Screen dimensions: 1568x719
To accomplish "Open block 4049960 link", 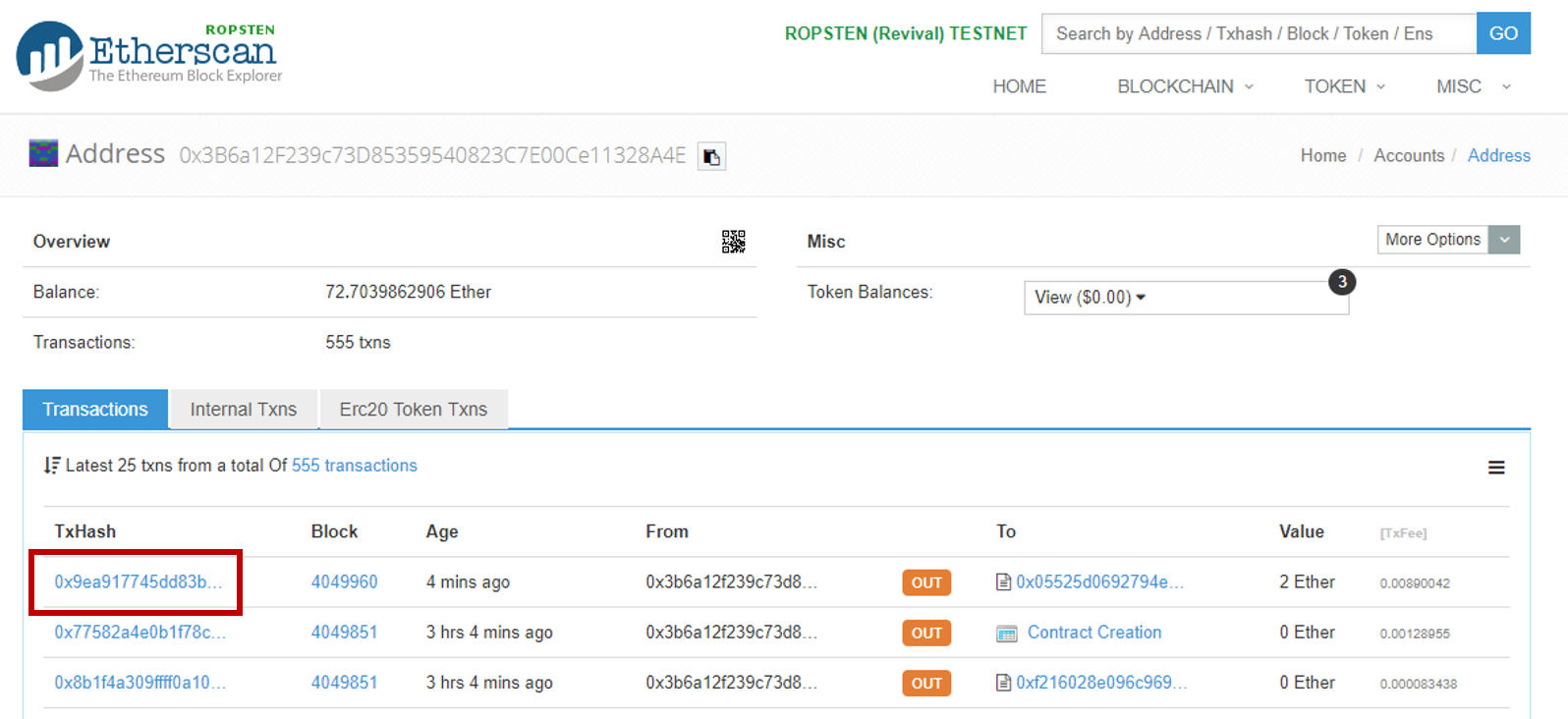I will tap(344, 582).
